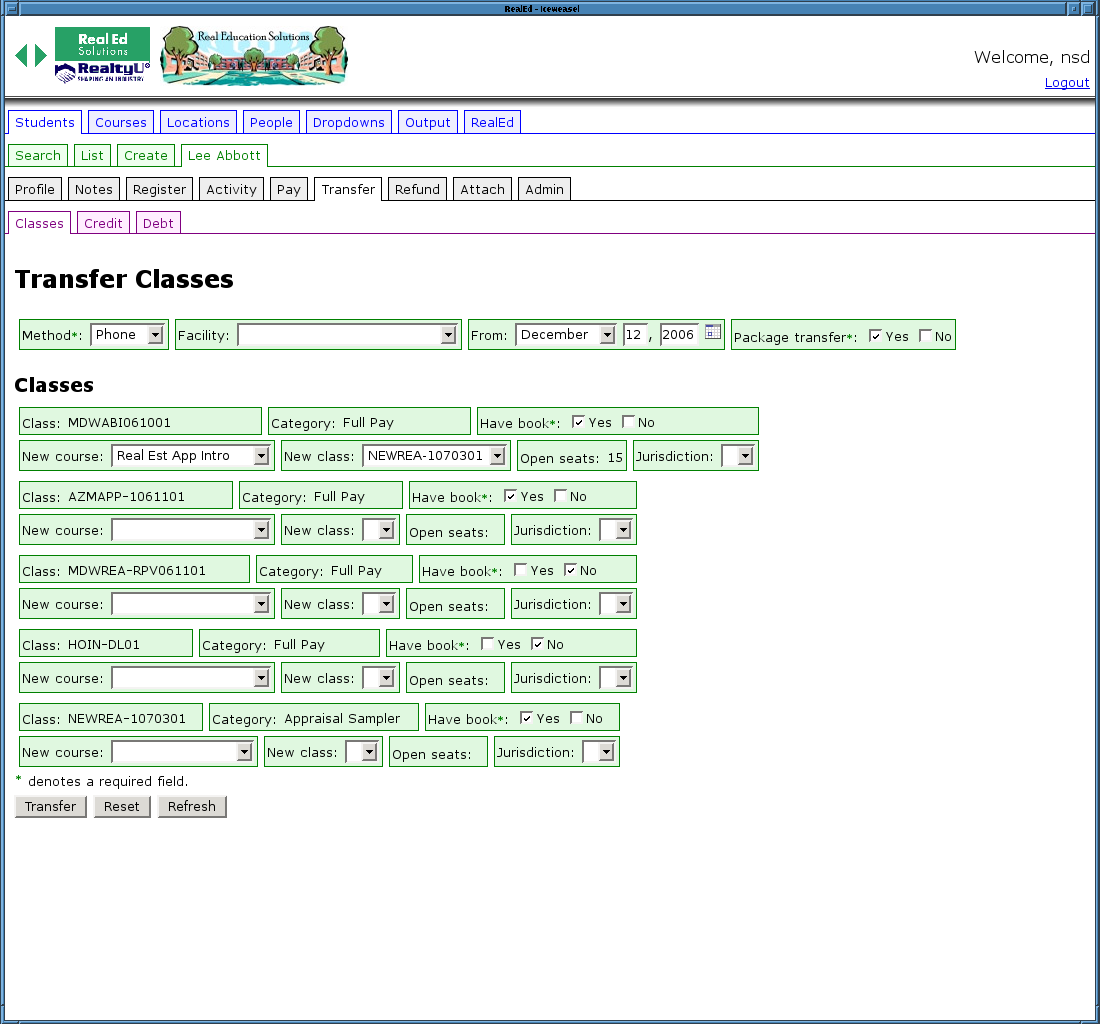Viewport: 1100px width, 1024px height.
Task: Check Have book No for MDWABI061001
Action: 628,422
